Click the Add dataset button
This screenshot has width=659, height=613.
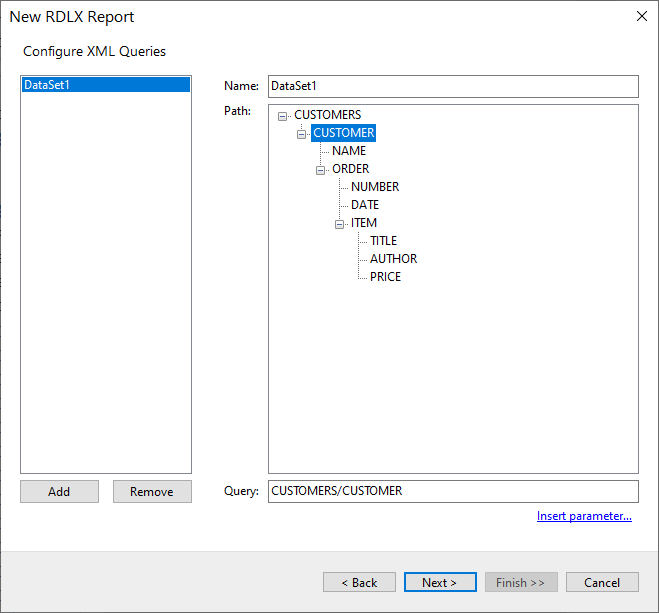tap(59, 492)
